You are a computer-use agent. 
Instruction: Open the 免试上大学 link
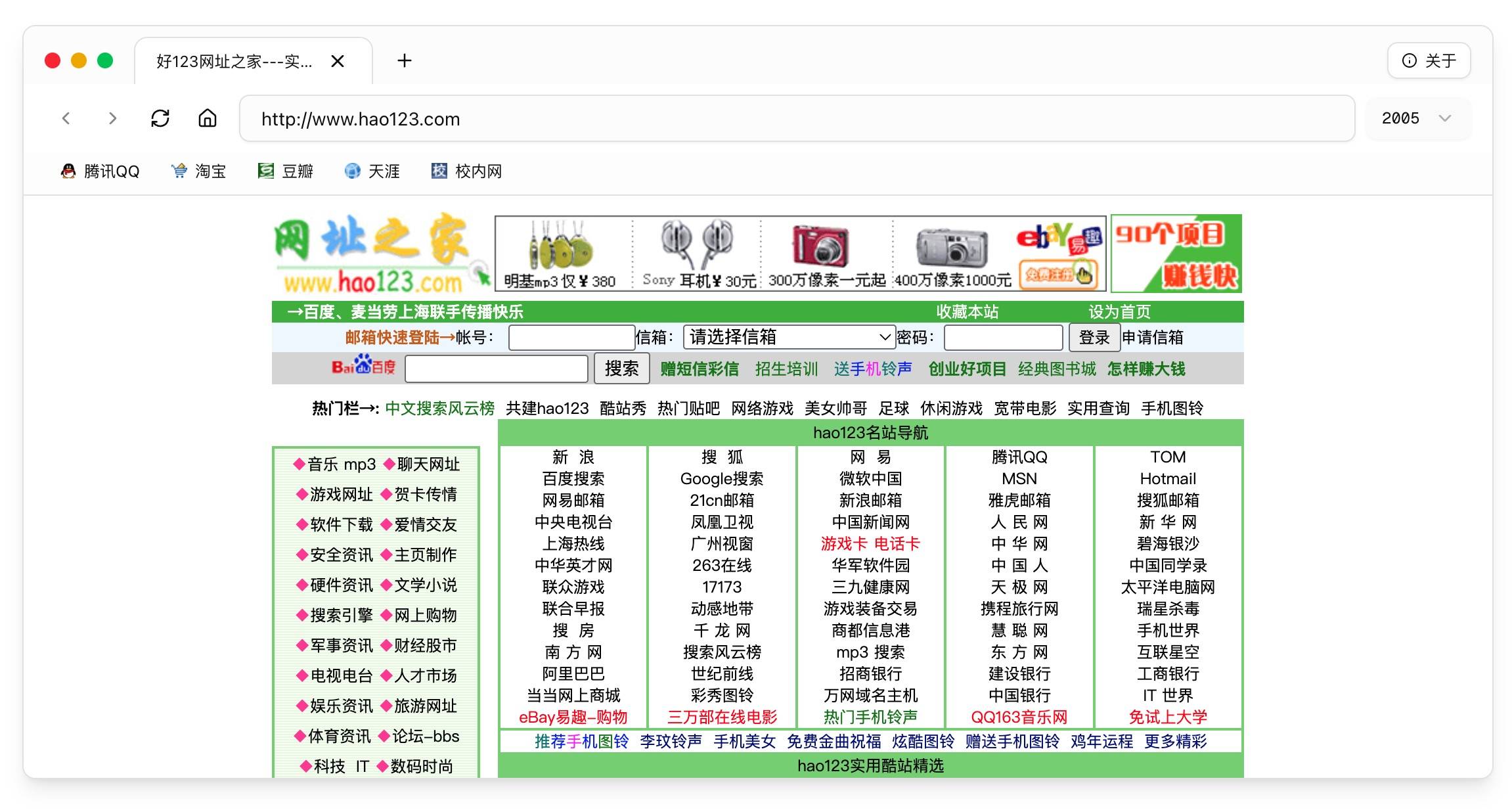coord(1168,717)
